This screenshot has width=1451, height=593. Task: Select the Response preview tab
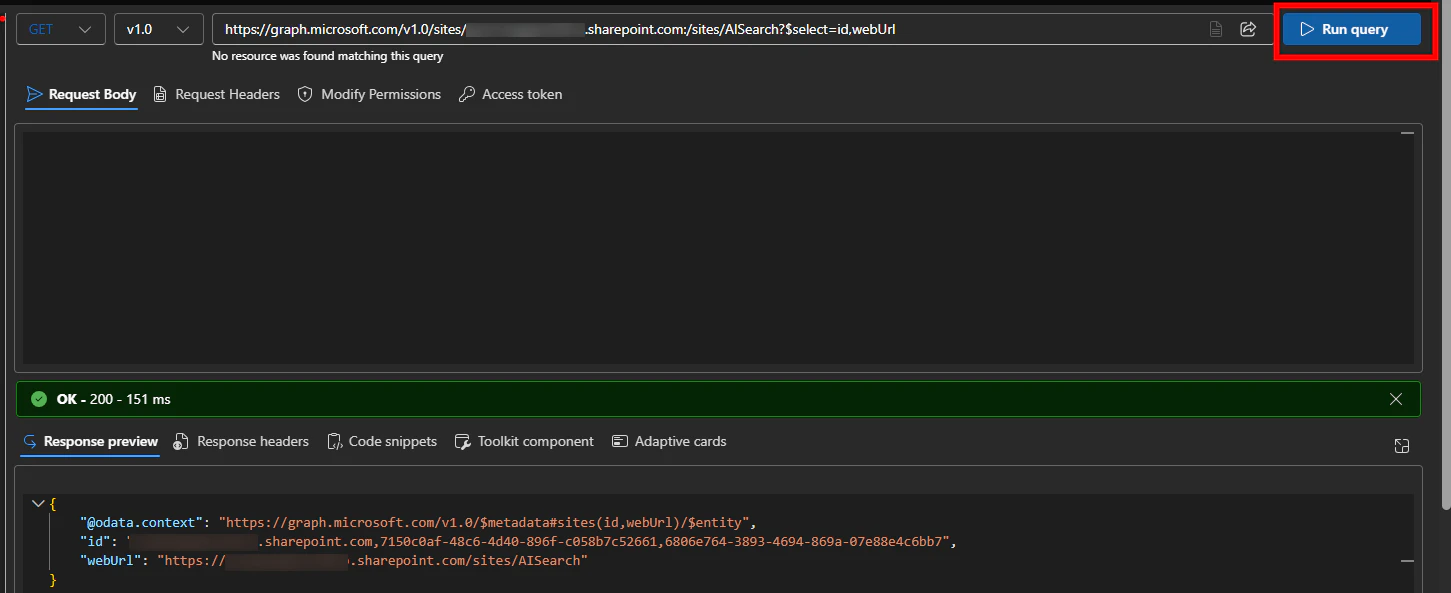(x=90, y=441)
